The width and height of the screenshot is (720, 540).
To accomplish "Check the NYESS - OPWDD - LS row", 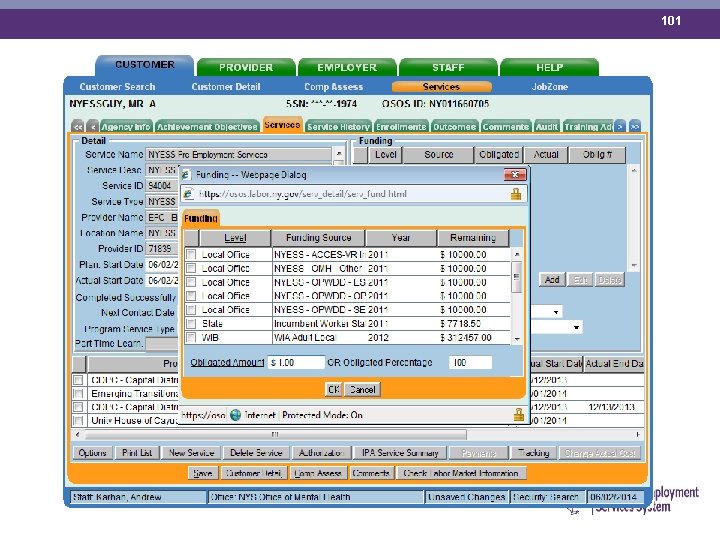I will point(191,282).
